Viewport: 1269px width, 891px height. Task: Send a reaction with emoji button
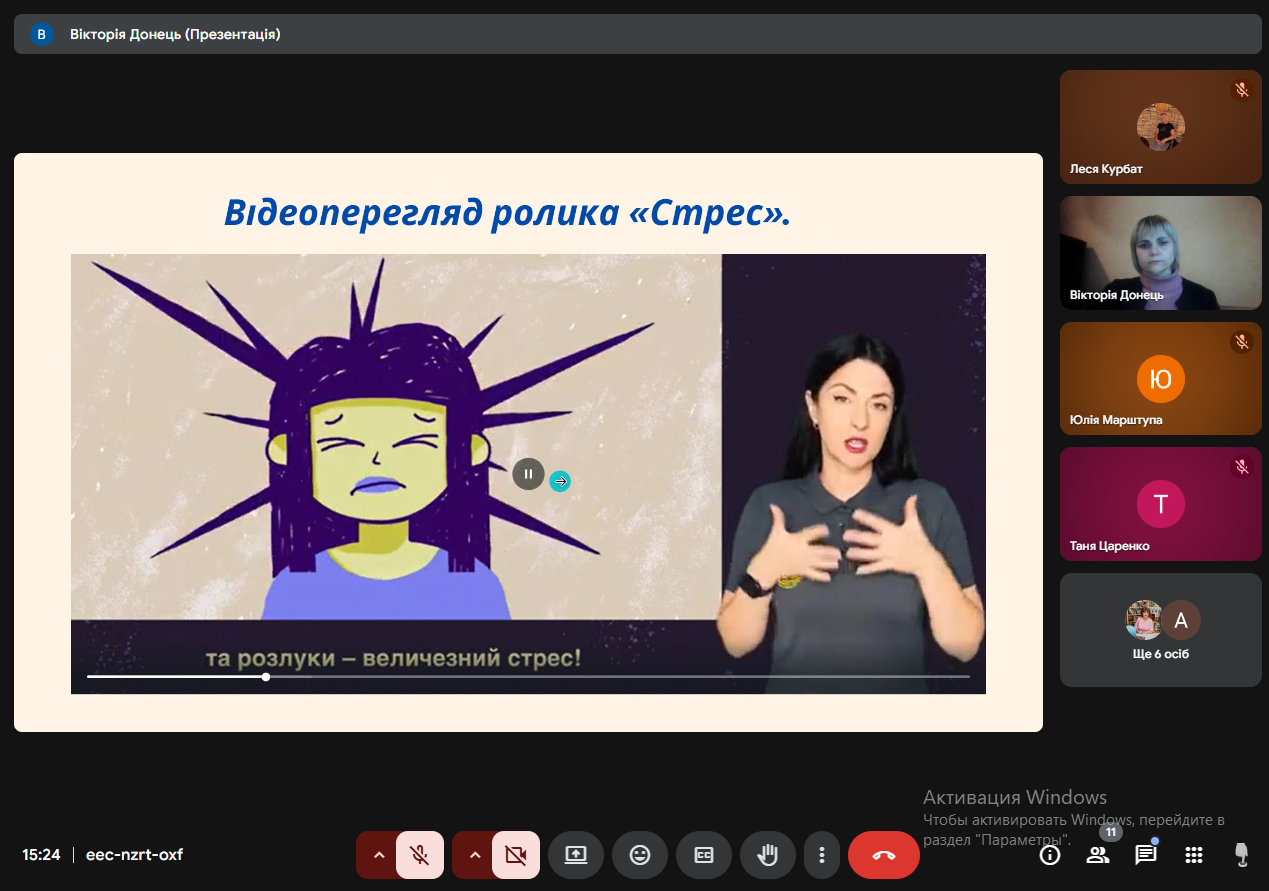coord(640,855)
